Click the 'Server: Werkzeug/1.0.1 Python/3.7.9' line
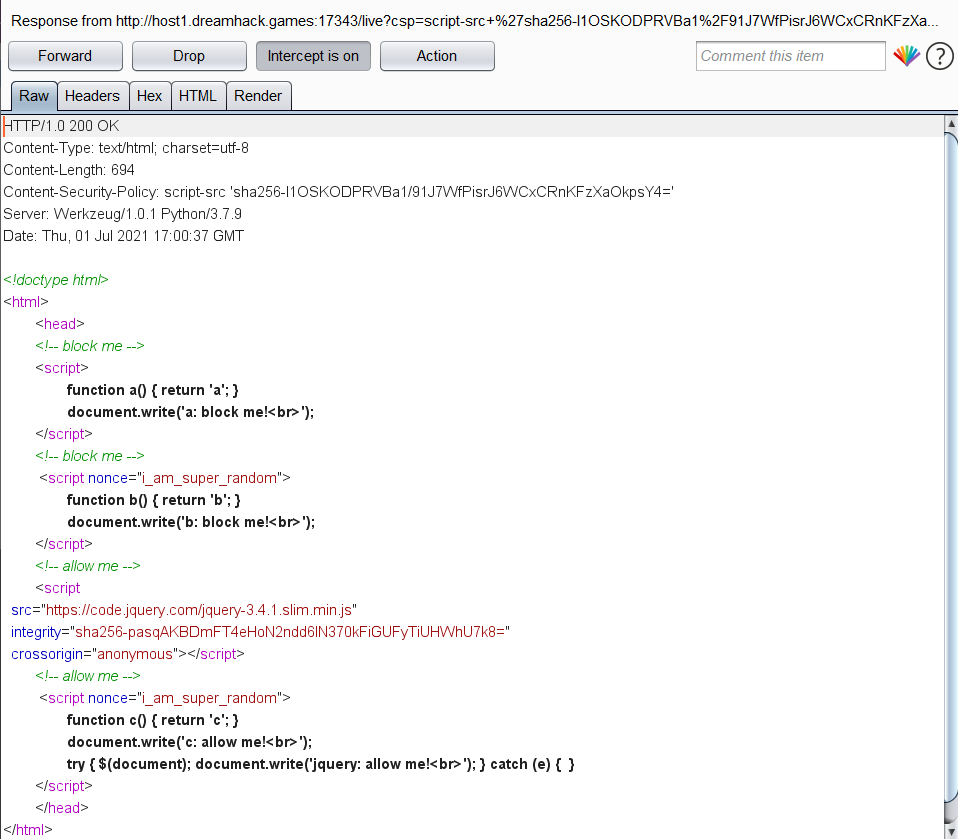The height and width of the screenshot is (839, 958). 122,214
